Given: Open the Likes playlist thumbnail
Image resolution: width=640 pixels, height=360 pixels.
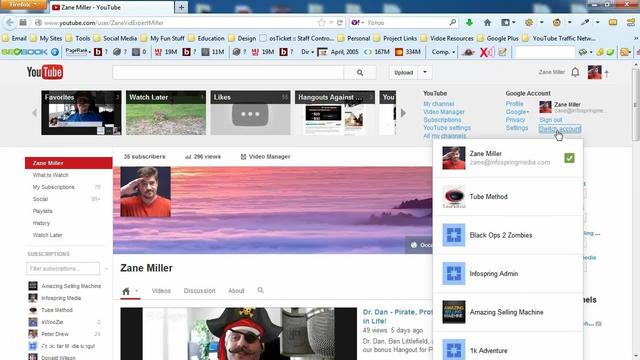Looking at the screenshot, I should pyautogui.click(x=250, y=113).
